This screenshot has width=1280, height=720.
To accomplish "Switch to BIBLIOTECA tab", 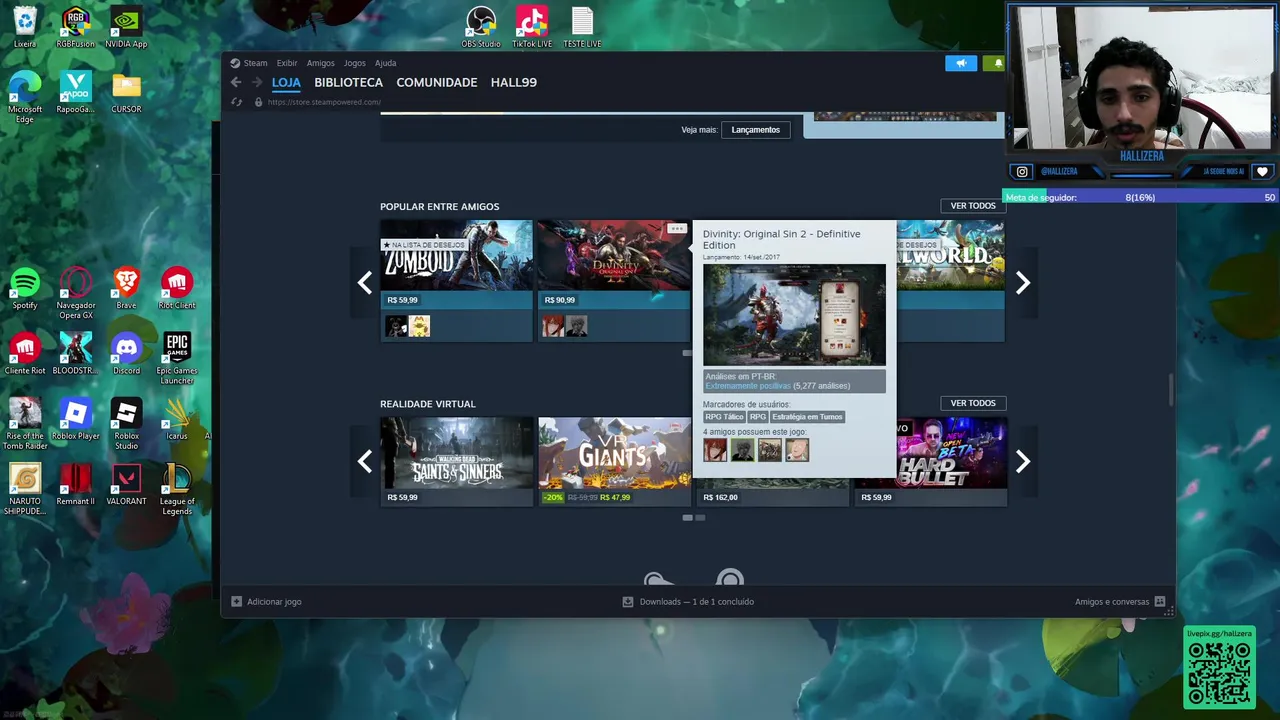I will (348, 82).
